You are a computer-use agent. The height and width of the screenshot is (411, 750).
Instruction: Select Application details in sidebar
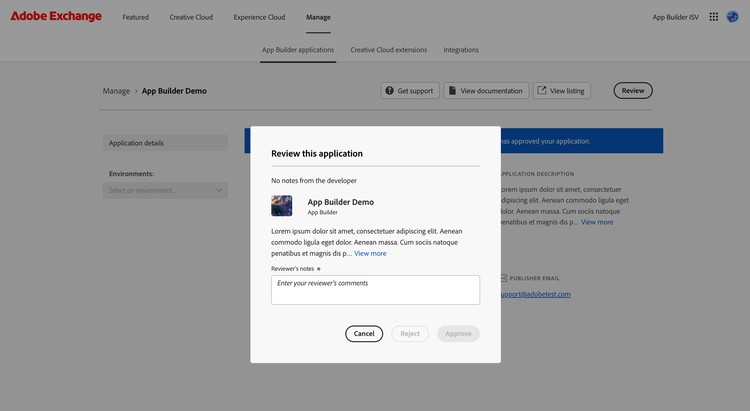coord(165,143)
